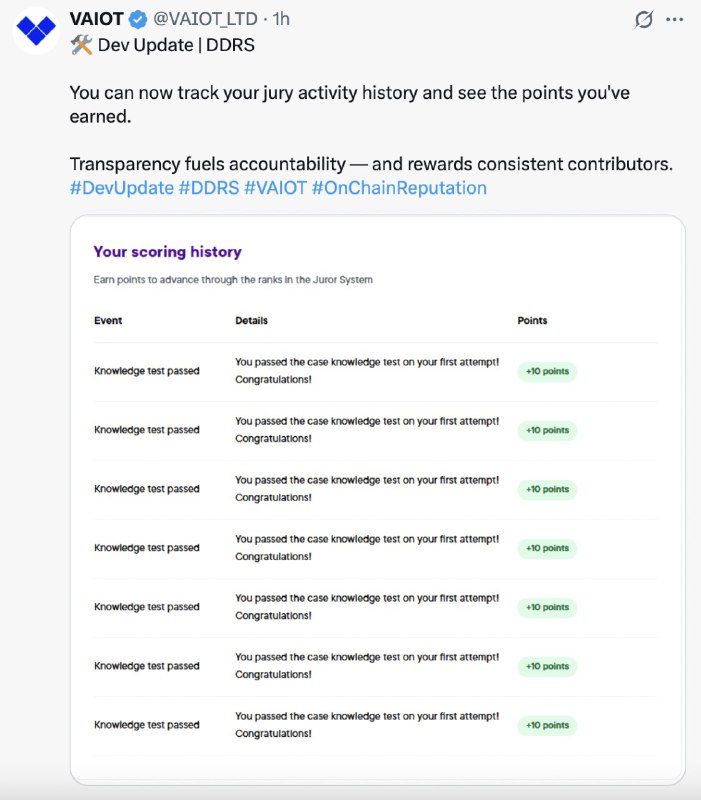Viewport: 701px width, 800px height.
Task: Open the VAIOT profile avatar
Action: coord(36,31)
